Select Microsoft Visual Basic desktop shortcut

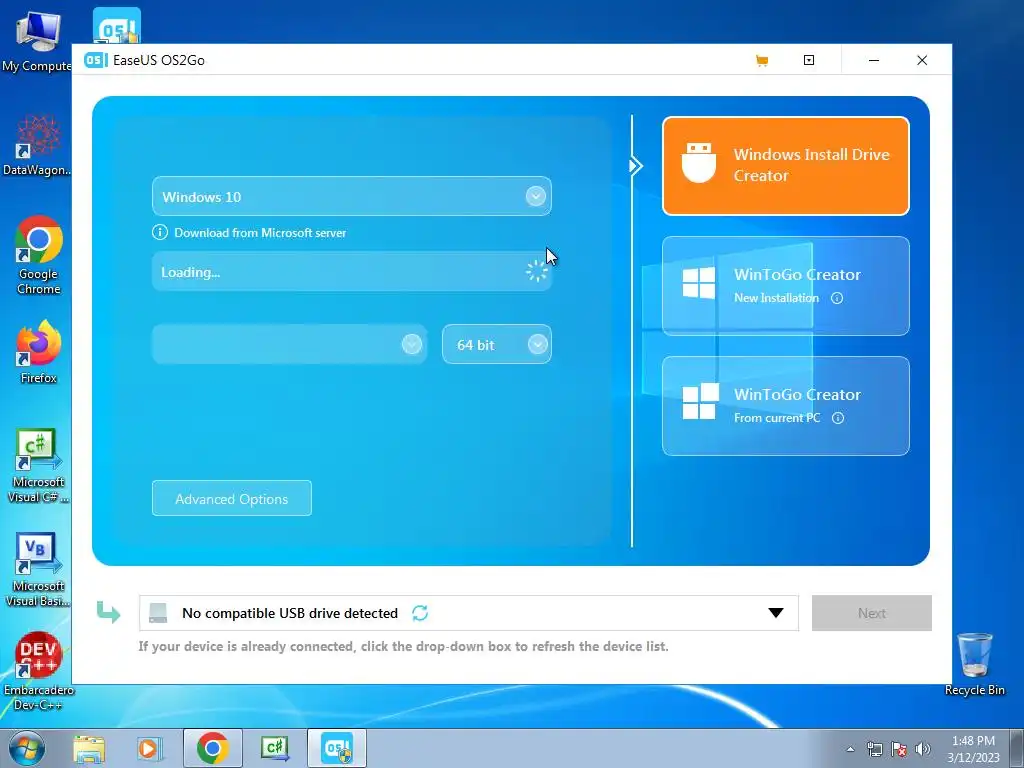[x=38, y=569]
